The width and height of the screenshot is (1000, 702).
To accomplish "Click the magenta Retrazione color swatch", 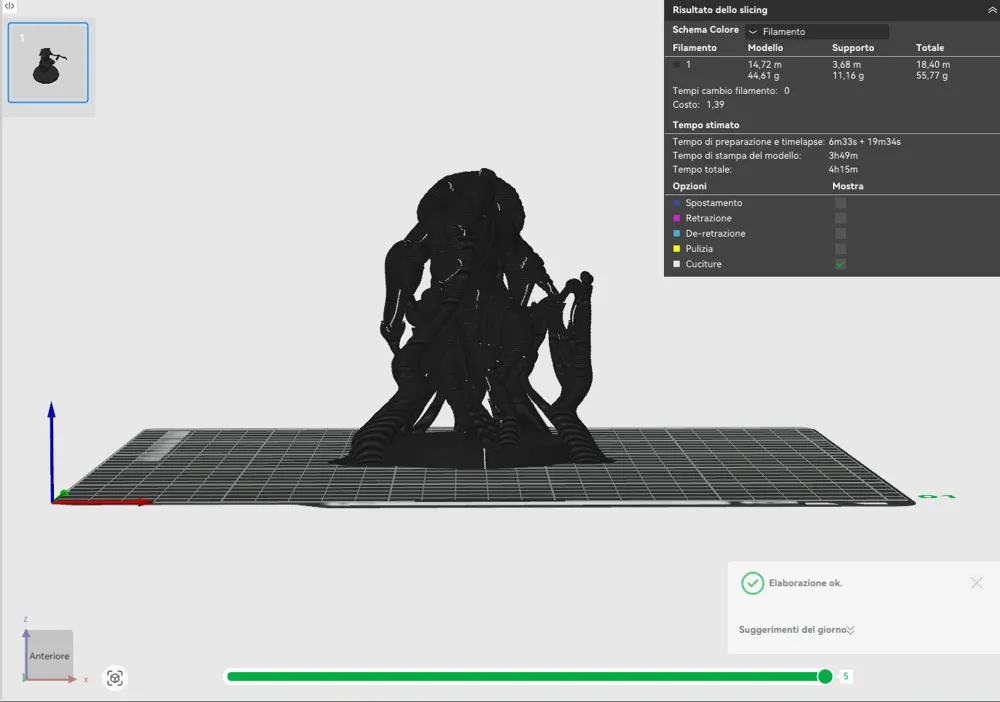I will point(677,218).
